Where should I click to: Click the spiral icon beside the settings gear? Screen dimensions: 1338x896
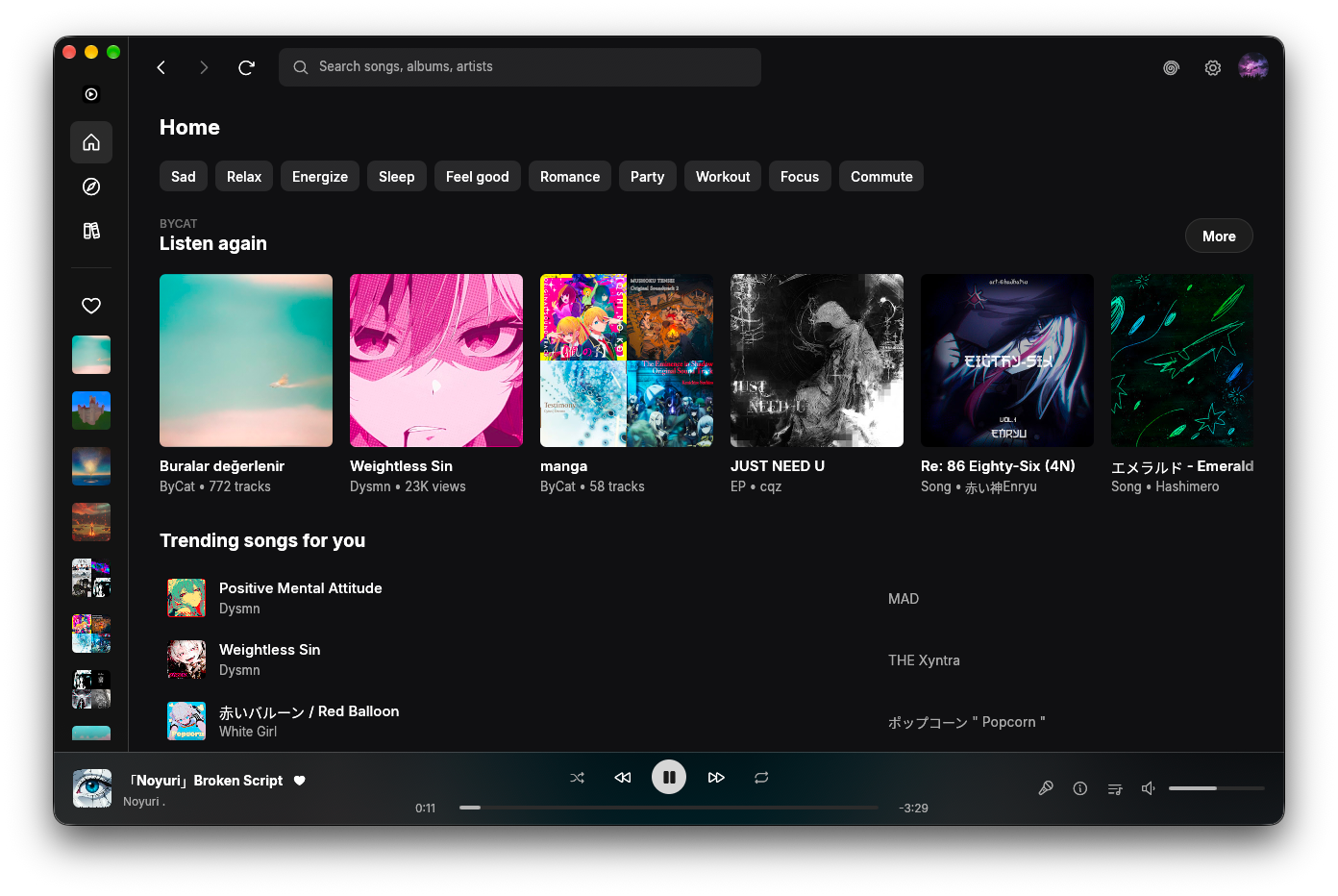point(1171,67)
